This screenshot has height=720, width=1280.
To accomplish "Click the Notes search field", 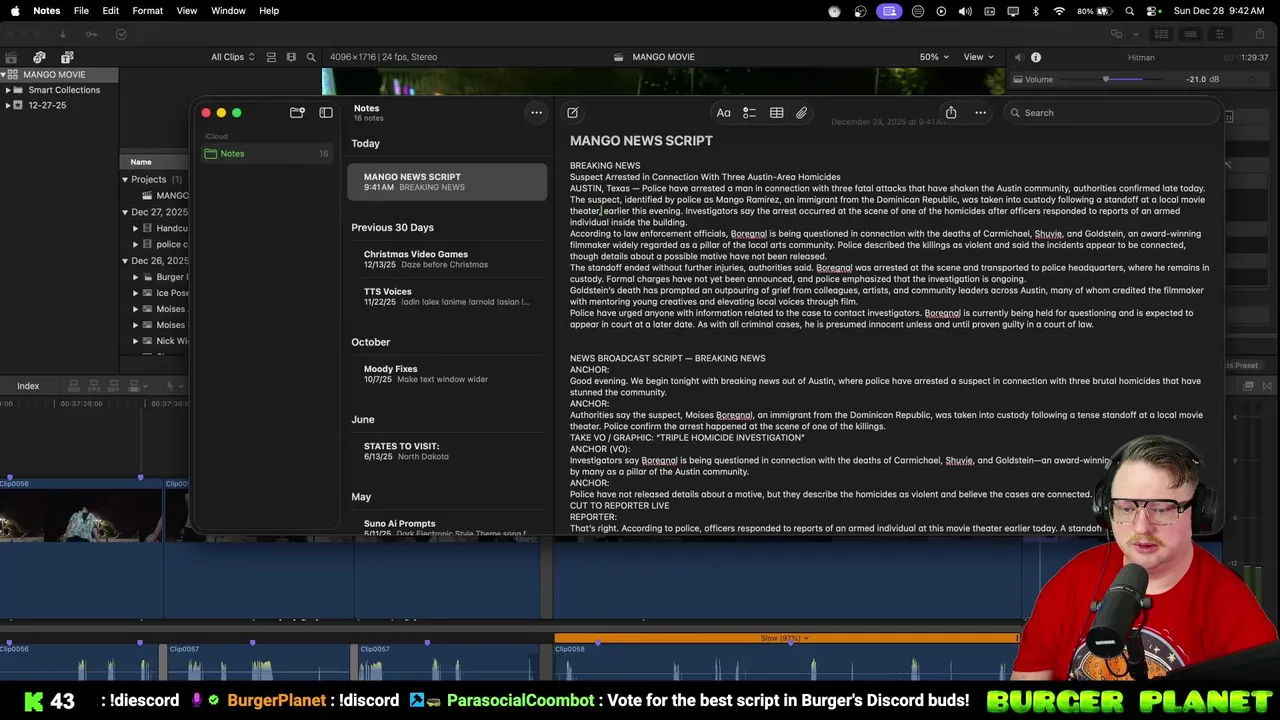I will (x=1110, y=113).
